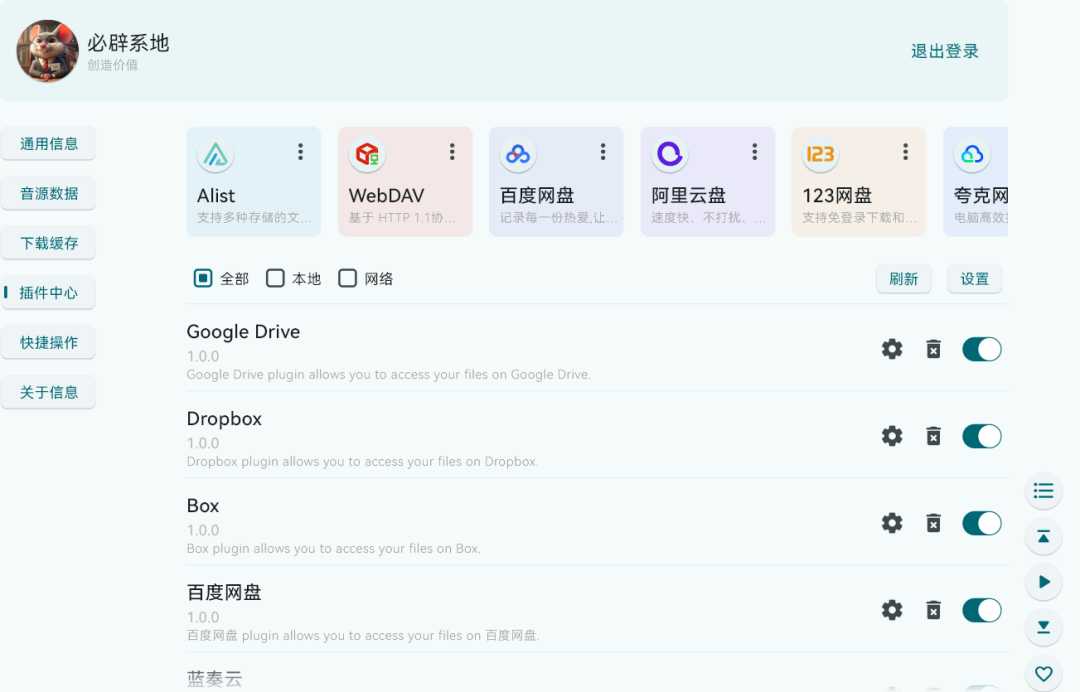Screen dimensions: 1080x692
Task: Open plugin 设置 button
Action: pyautogui.click(x=974, y=279)
